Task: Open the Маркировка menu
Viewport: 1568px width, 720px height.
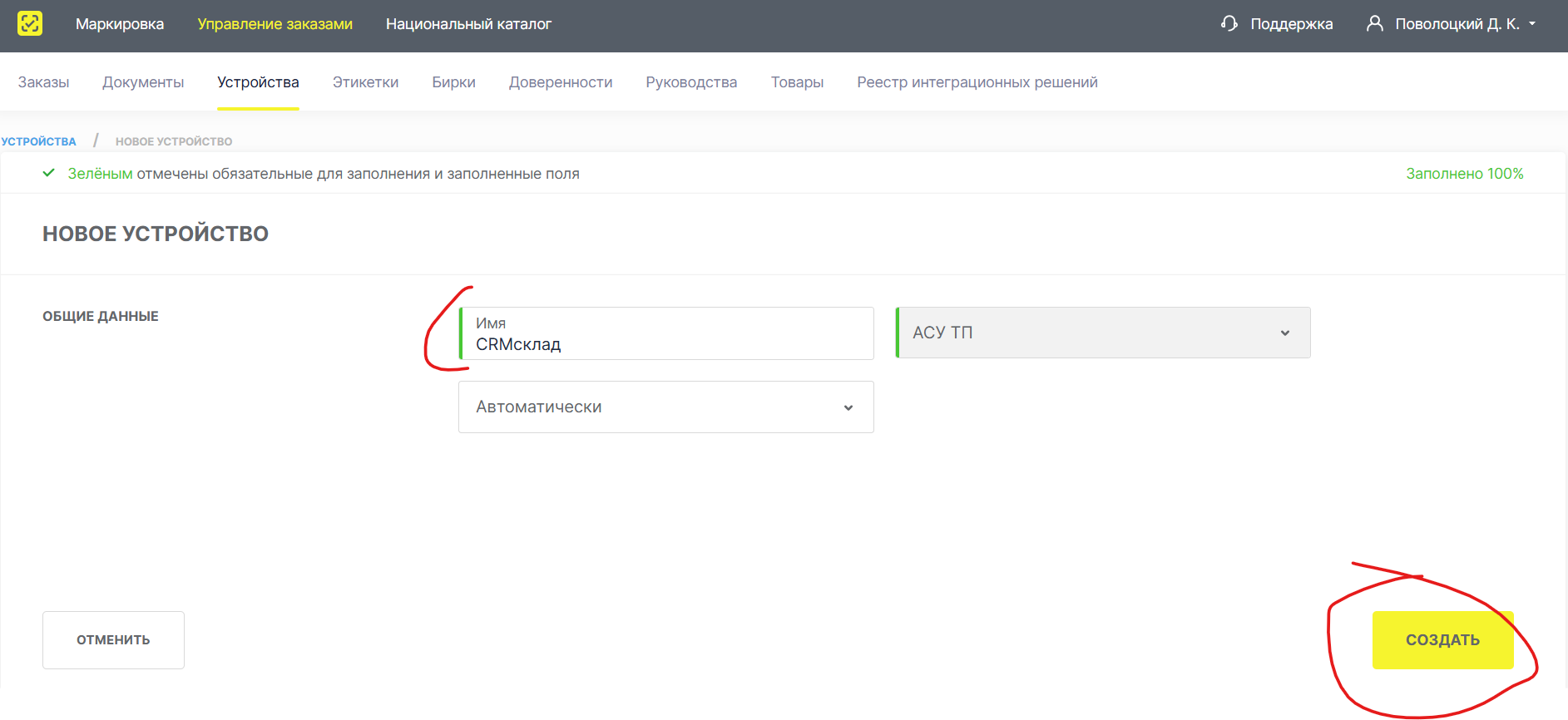Action: tap(120, 24)
